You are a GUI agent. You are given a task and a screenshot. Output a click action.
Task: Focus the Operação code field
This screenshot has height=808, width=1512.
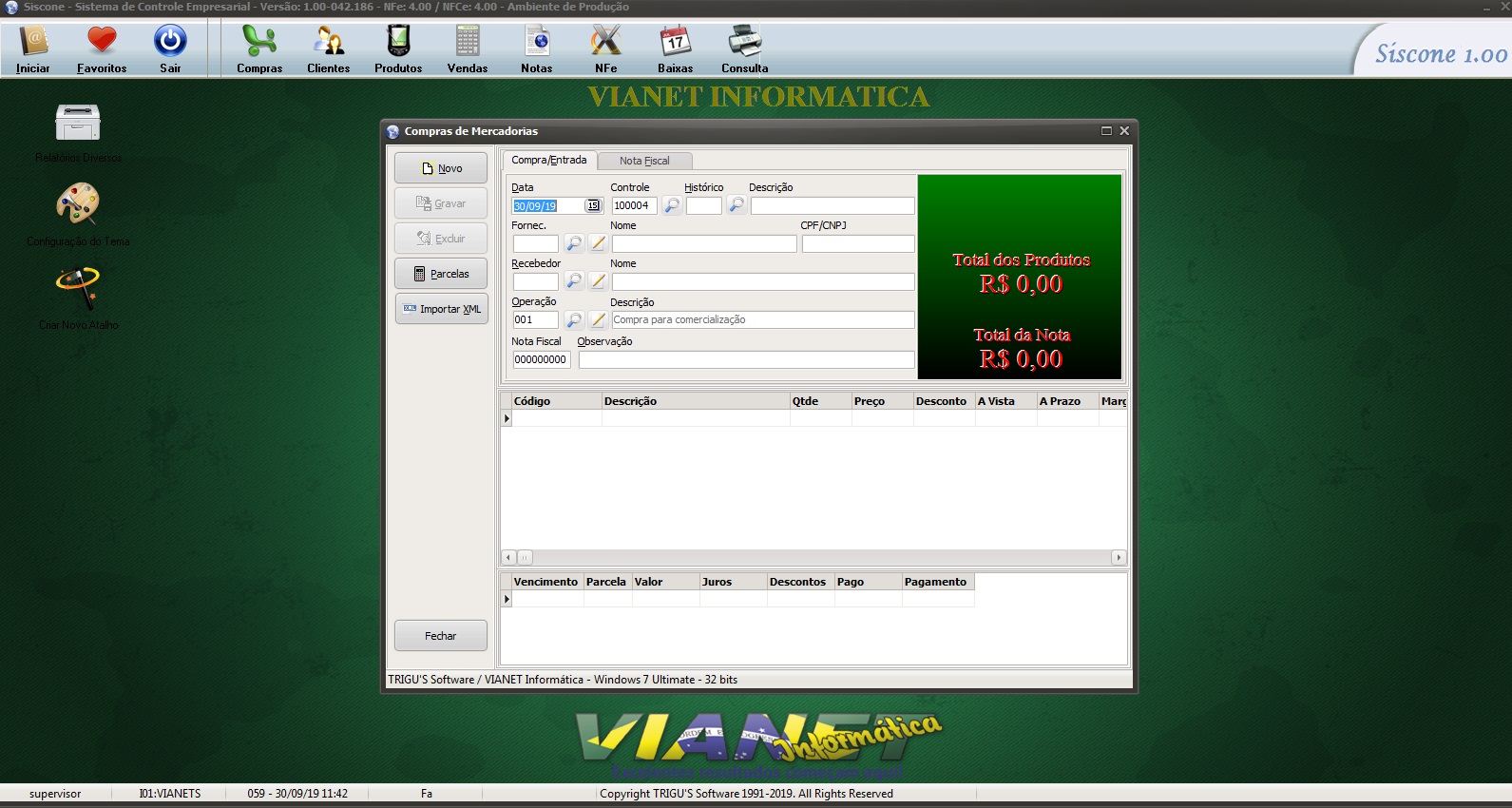(x=536, y=319)
